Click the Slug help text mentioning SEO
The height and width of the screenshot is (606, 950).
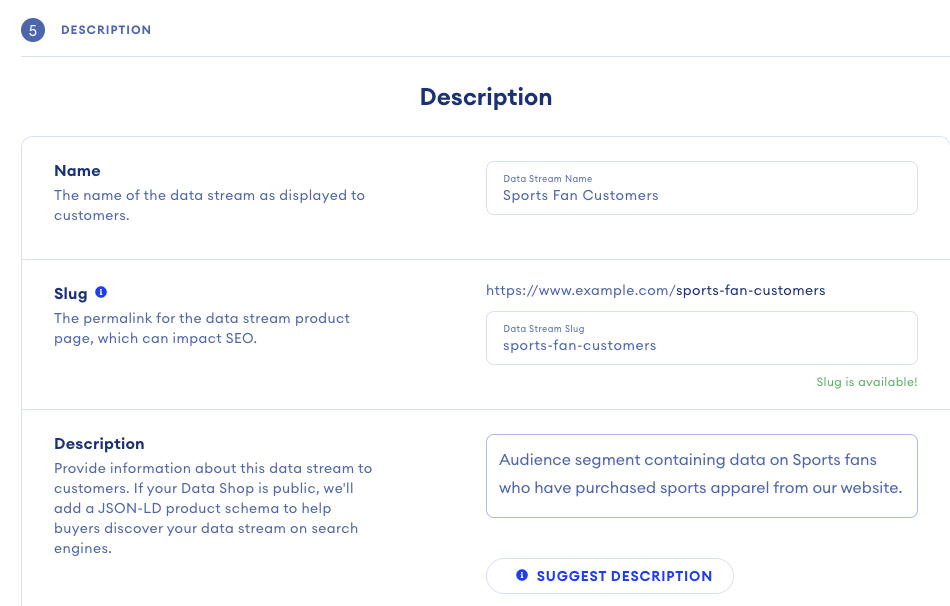pos(201,328)
